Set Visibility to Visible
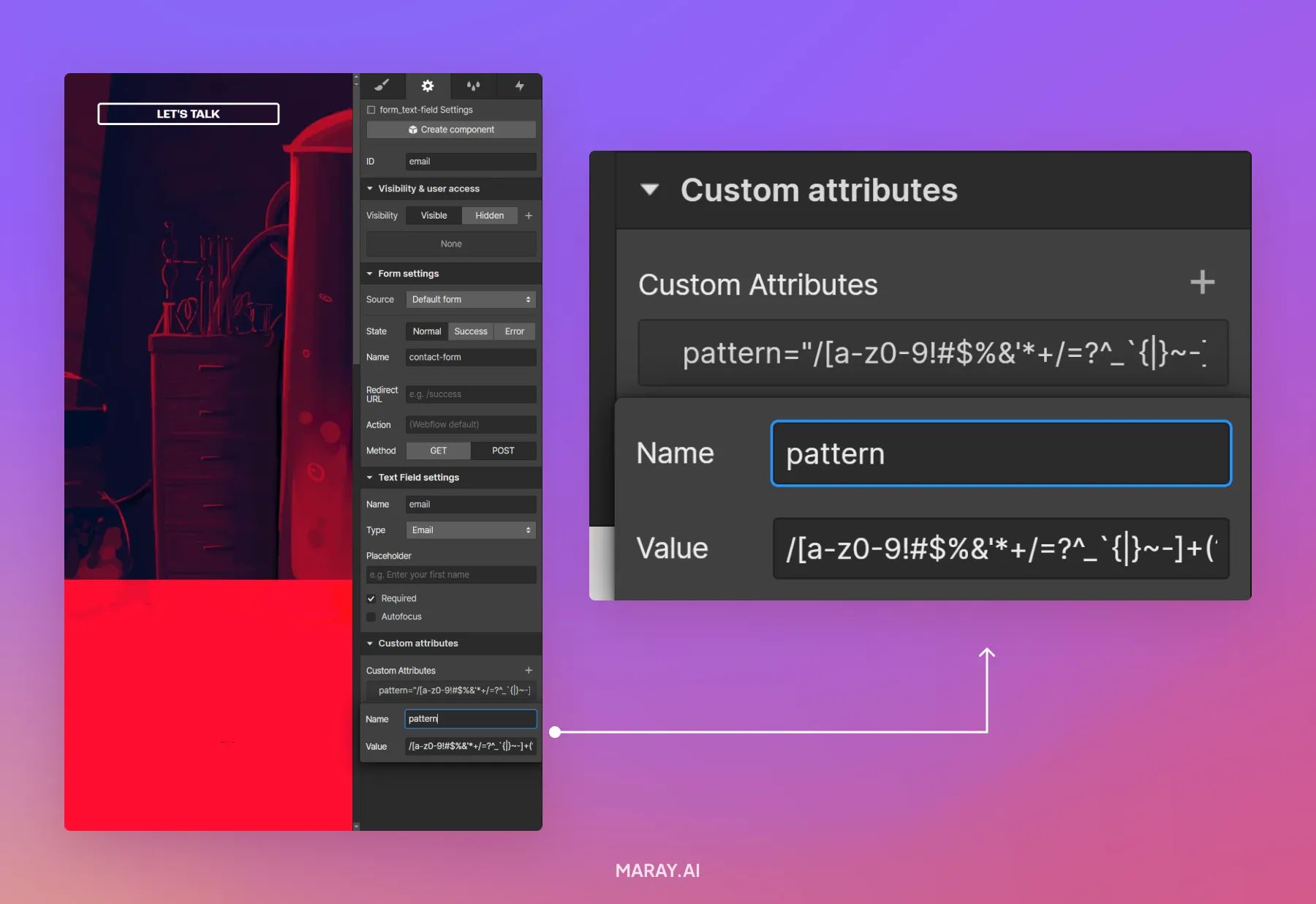Viewport: 1316px width, 904px height. point(433,215)
